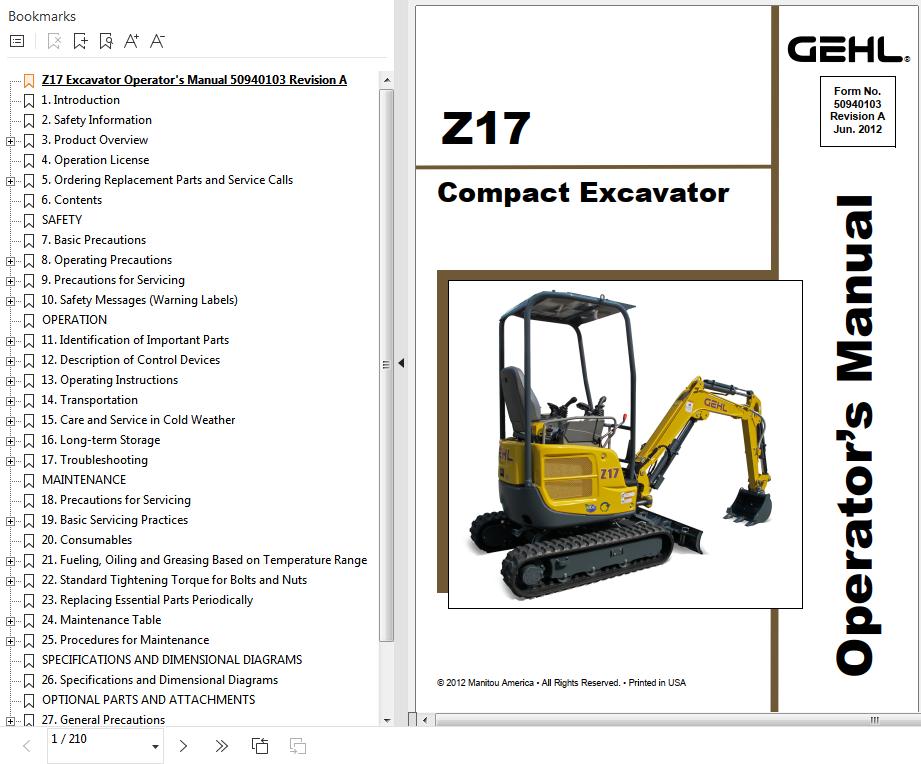Select 26. Specifications and Dimensional Diagrams

pyautogui.click(x=160, y=679)
